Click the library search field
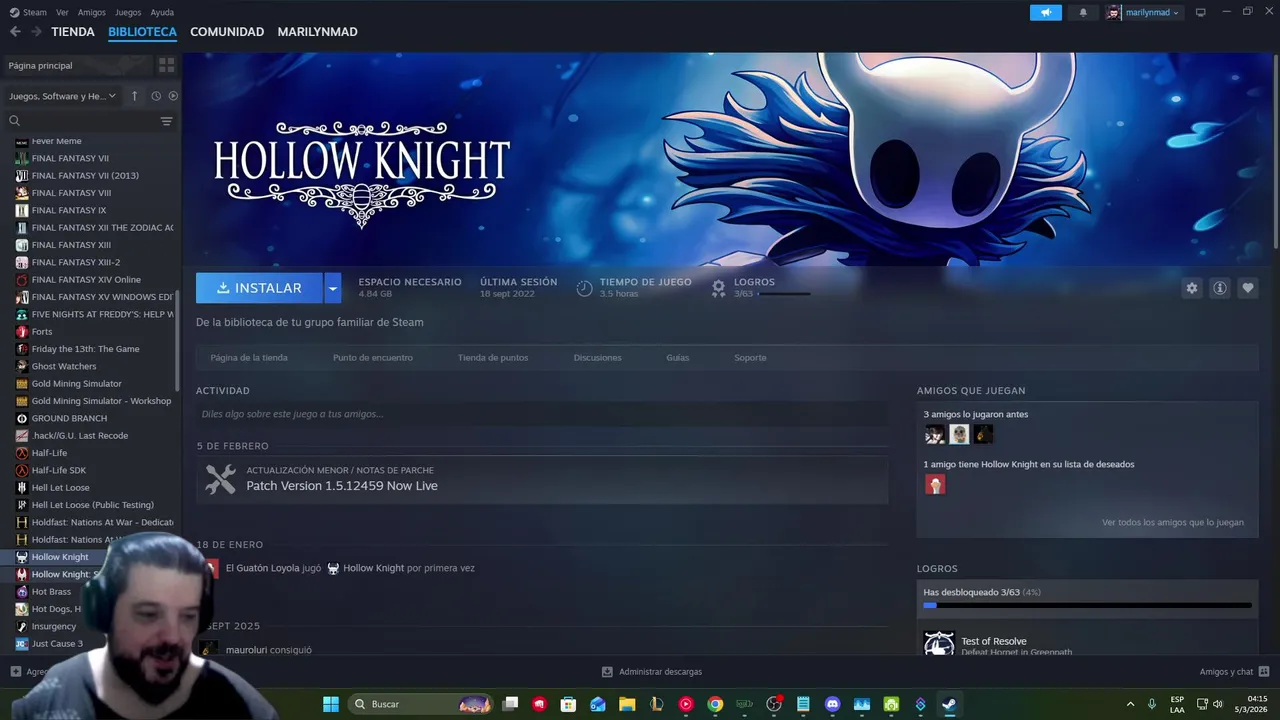Viewport: 1280px width, 720px height. [84, 121]
